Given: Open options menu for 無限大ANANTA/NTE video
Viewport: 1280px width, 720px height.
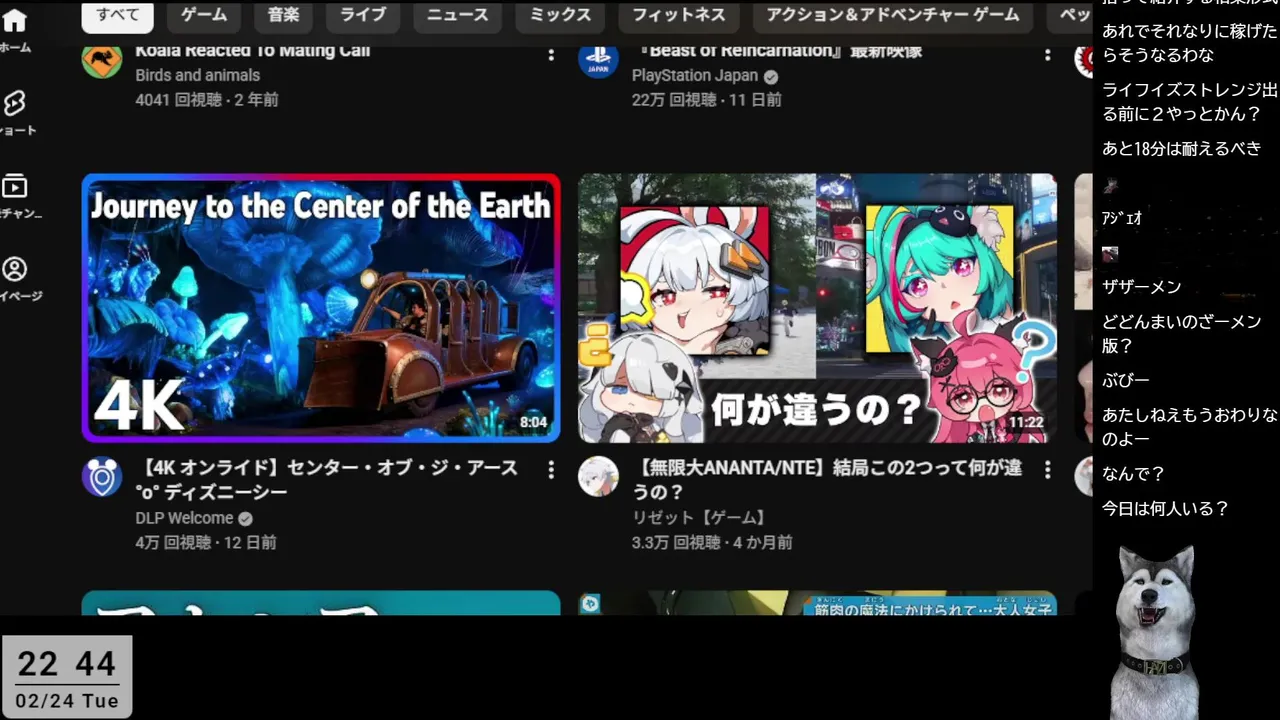Looking at the screenshot, I should point(1047,469).
